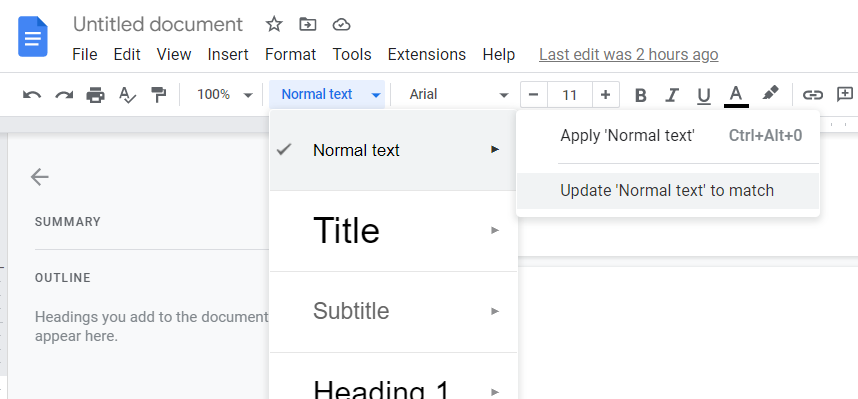Viewport: 858px width, 399px height.
Task: Expand Heading 1 submenu arrow
Action: click(x=495, y=392)
